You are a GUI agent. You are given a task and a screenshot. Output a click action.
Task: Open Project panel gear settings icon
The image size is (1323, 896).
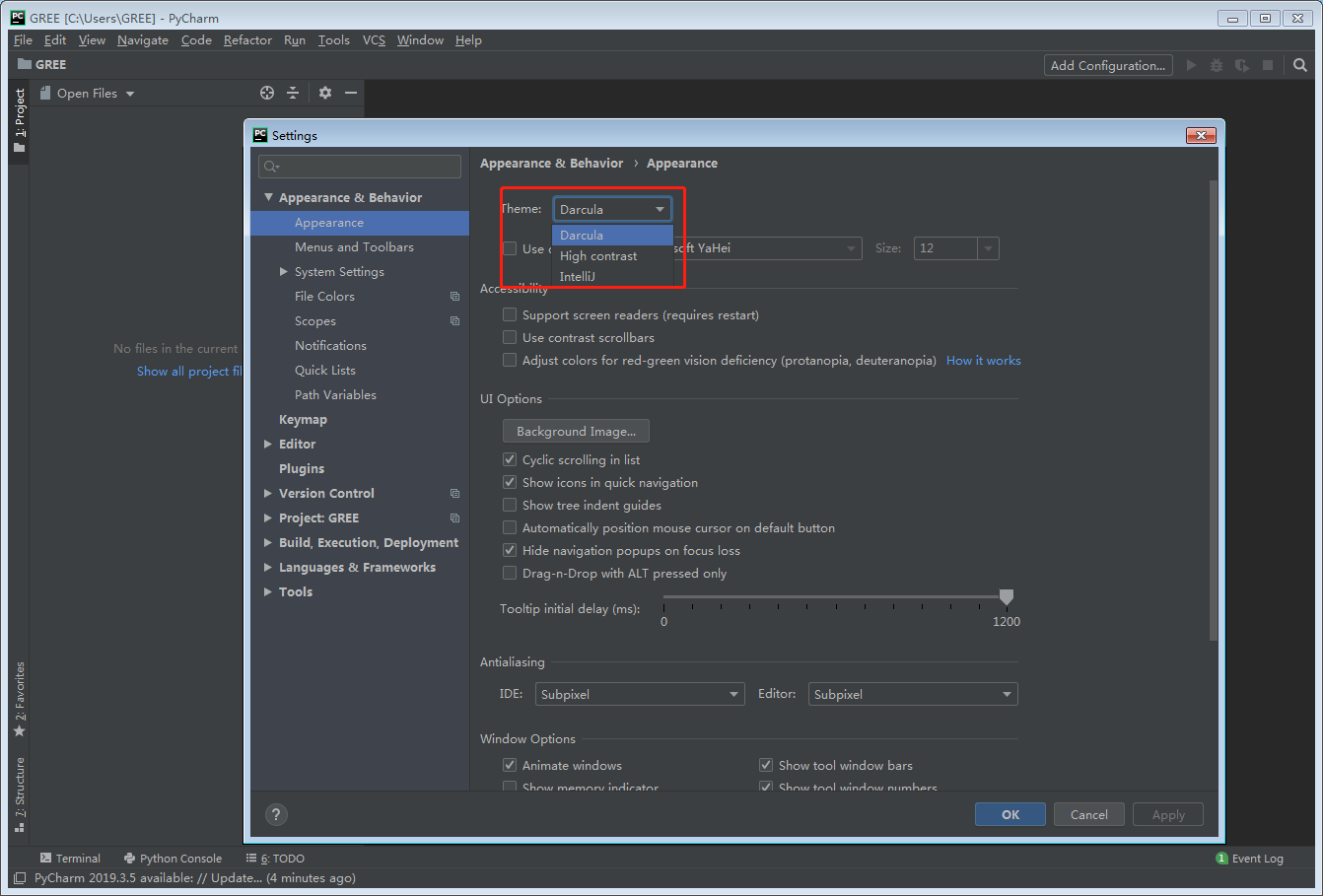(x=325, y=93)
